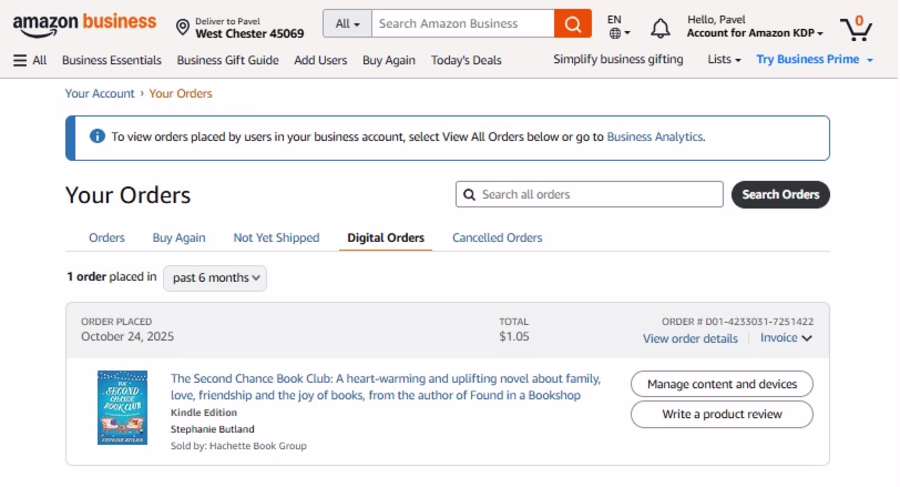Open the Business Analytics link

pos(655,137)
